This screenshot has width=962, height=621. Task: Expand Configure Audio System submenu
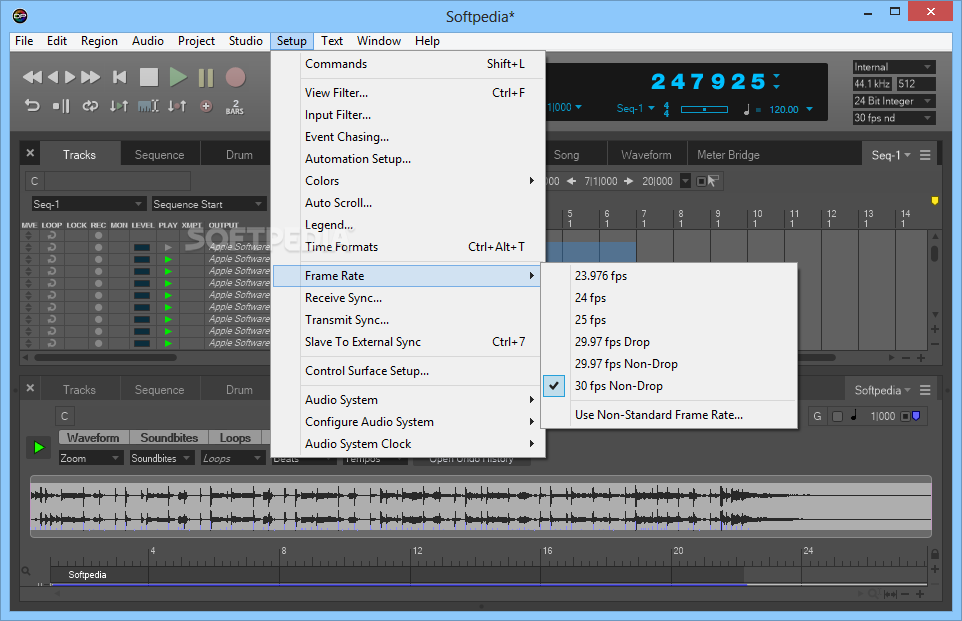408,422
